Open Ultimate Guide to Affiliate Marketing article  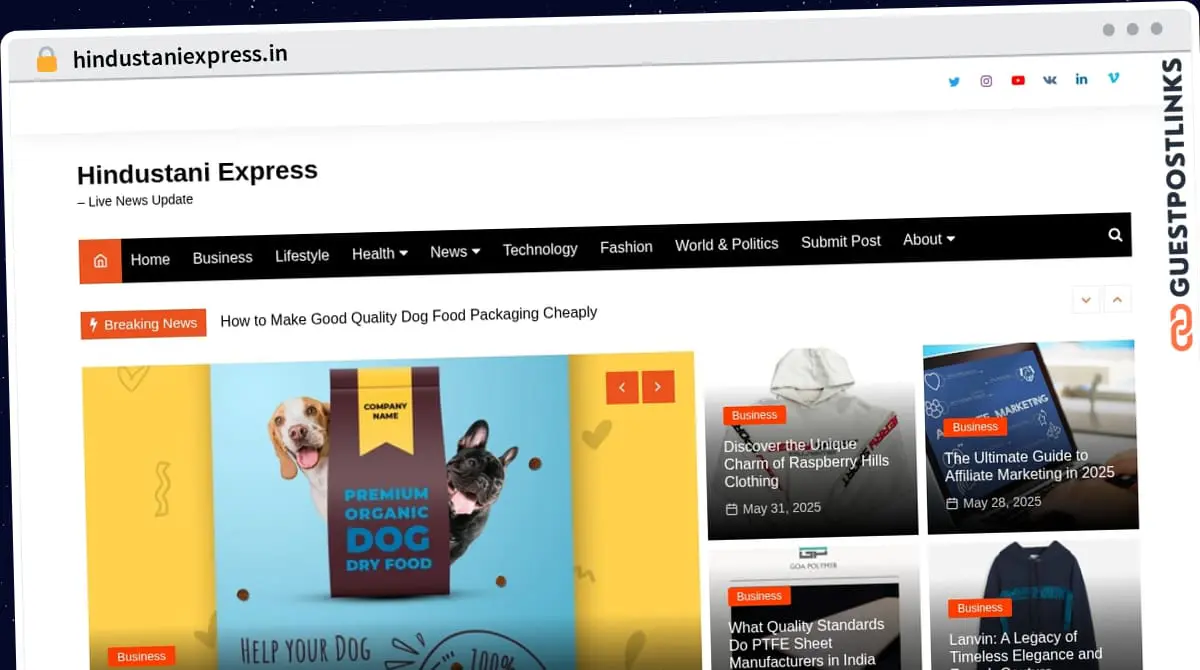pyautogui.click(x=1029, y=465)
